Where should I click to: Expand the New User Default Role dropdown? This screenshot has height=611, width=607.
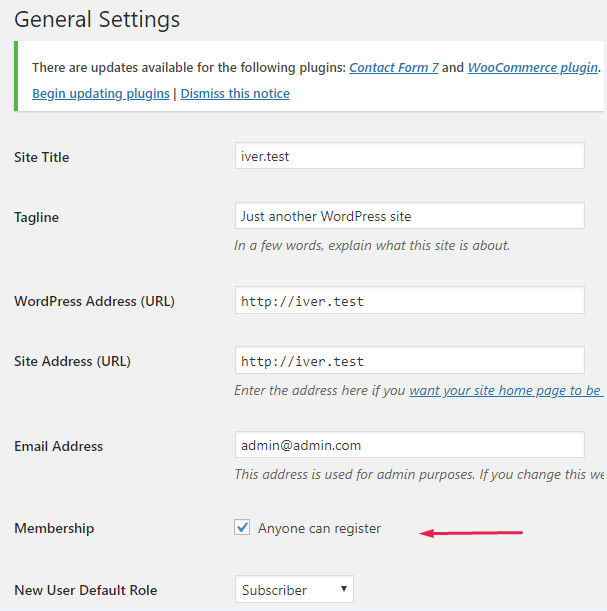point(294,590)
